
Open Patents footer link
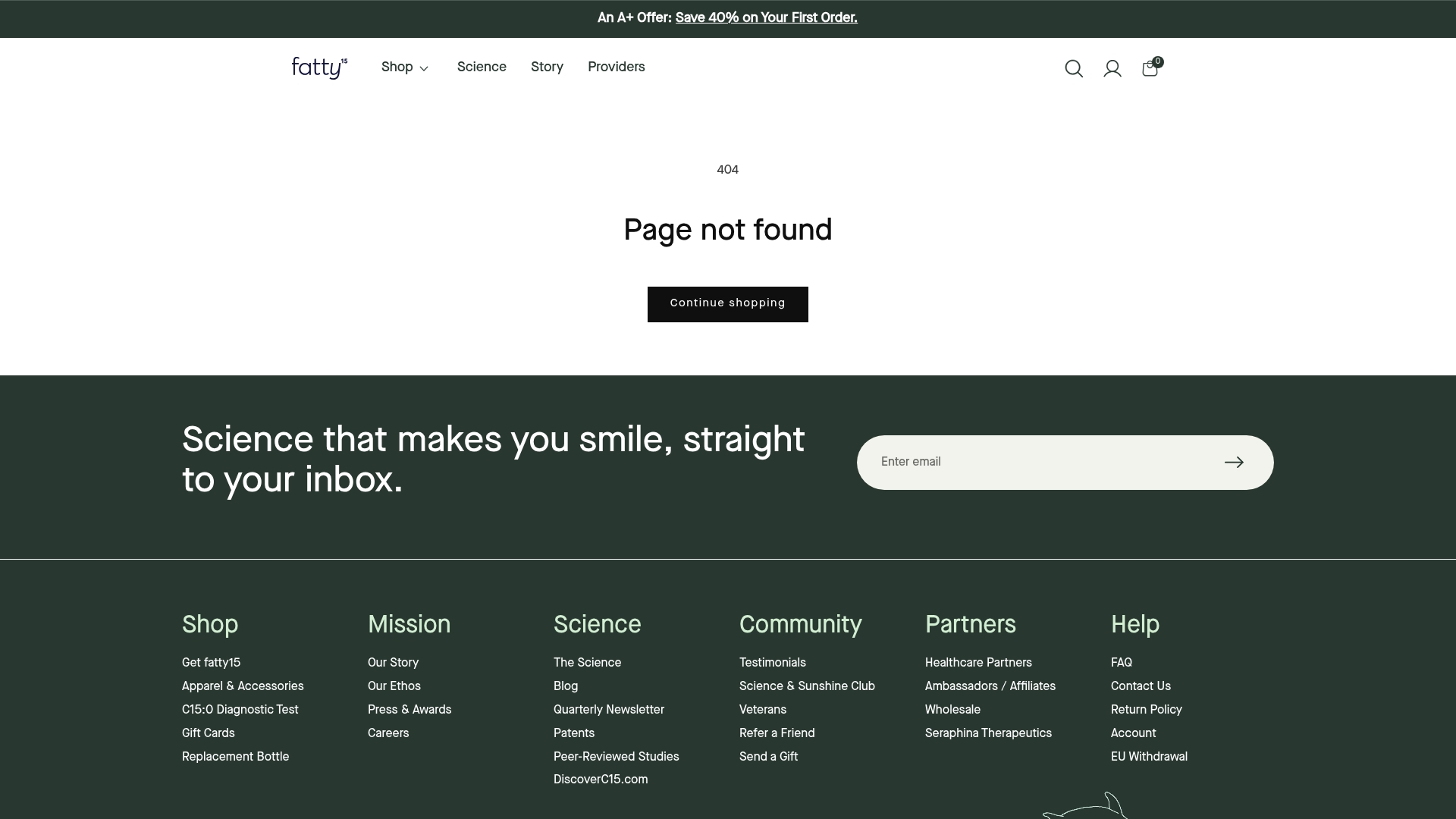(574, 733)
